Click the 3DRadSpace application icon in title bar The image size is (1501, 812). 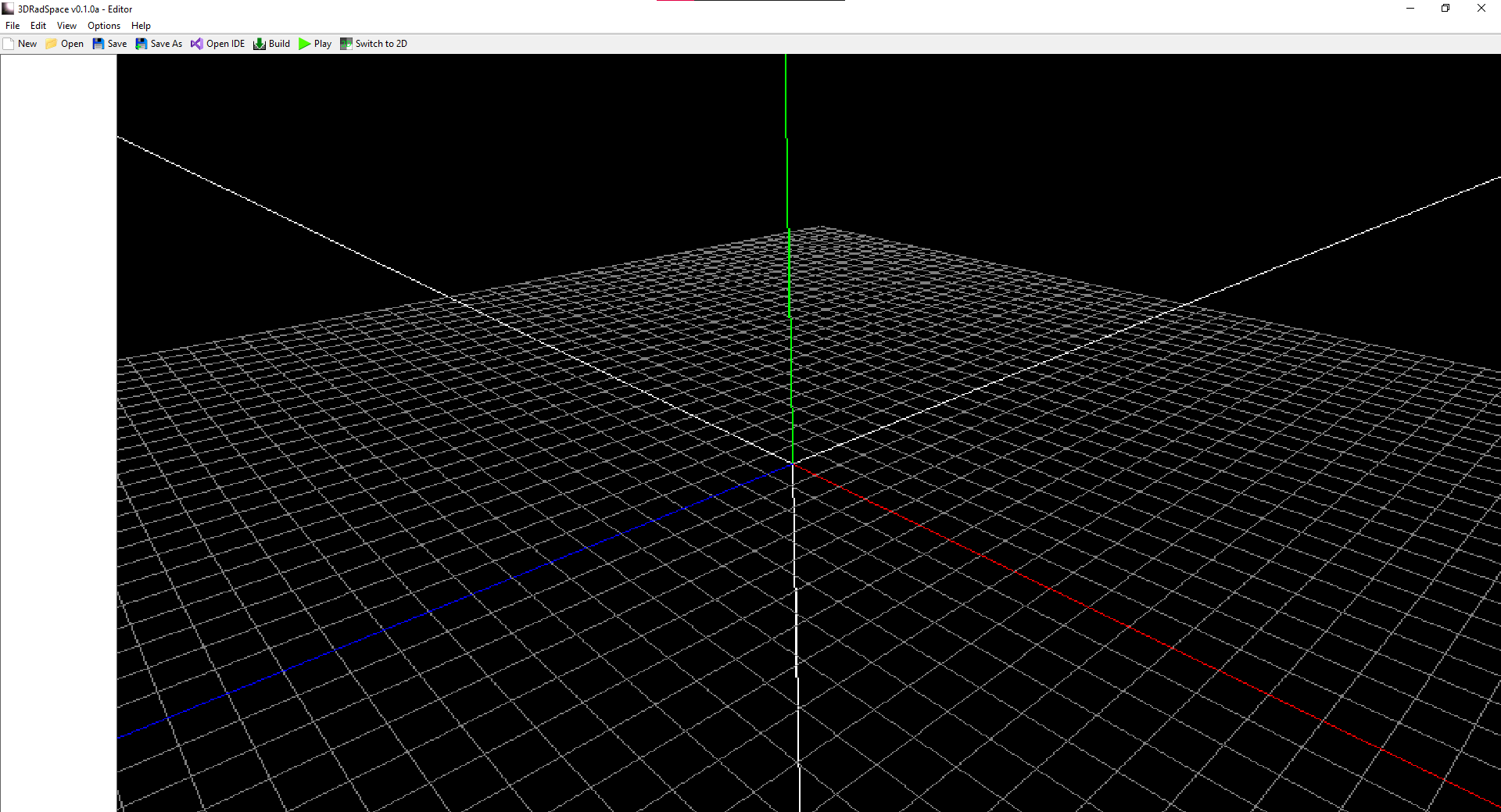[8, 9]
